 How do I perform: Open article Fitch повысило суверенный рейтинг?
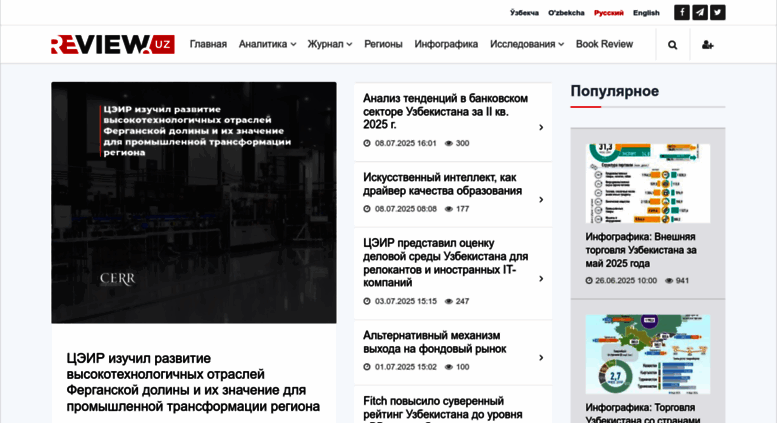pos(443,408)
